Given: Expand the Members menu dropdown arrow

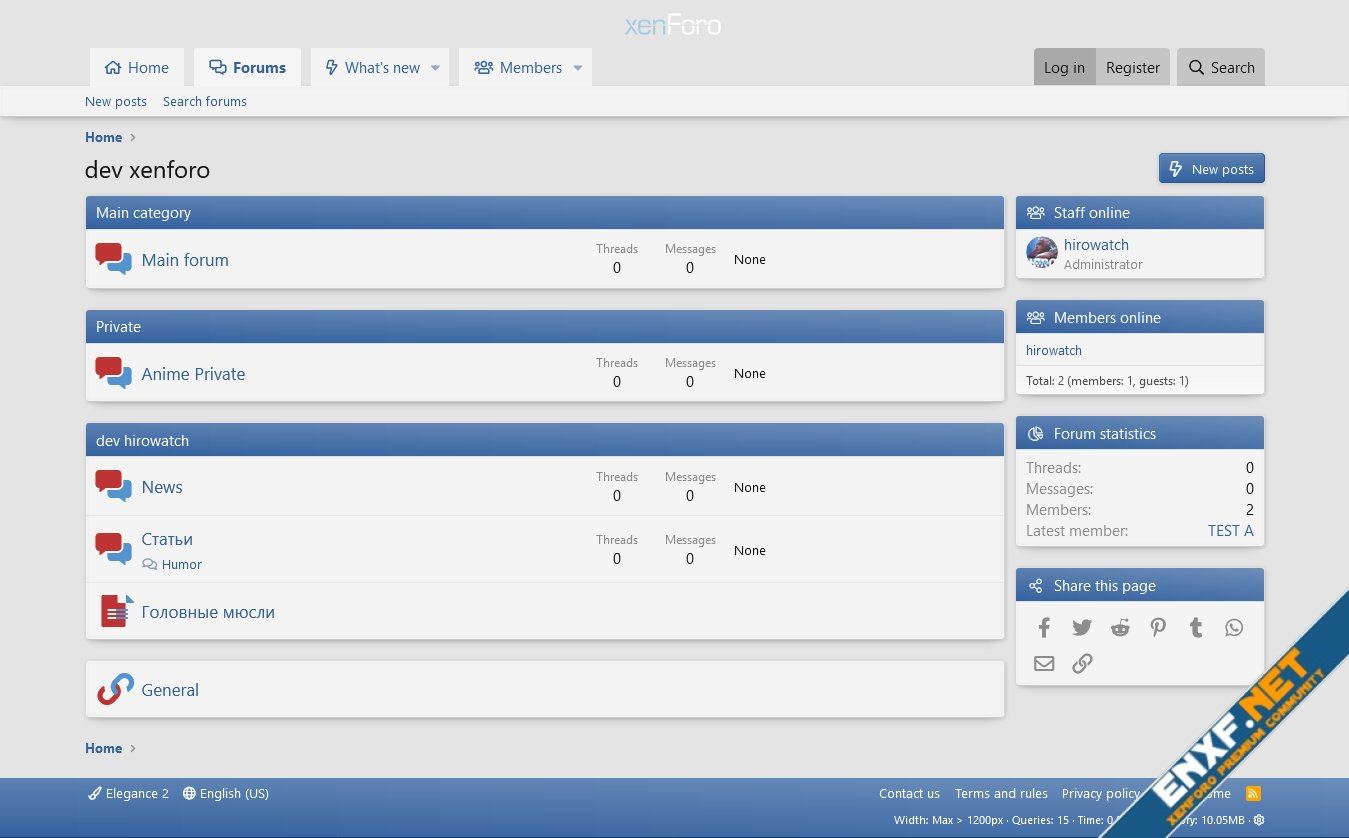Looking at the screenshot, I should (x=577, y=68).
